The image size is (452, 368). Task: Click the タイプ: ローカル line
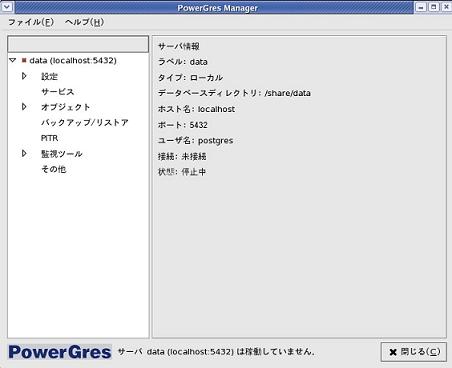[x=190, y=77]
